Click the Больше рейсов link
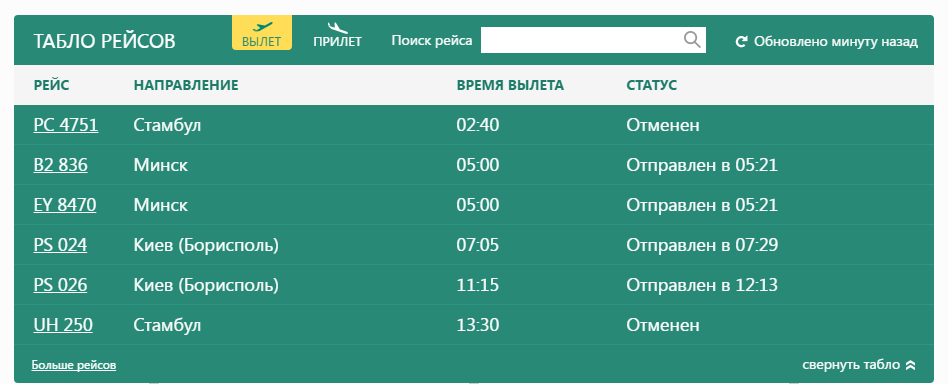This screenshot has width=948, height=384. click(74, 365)
